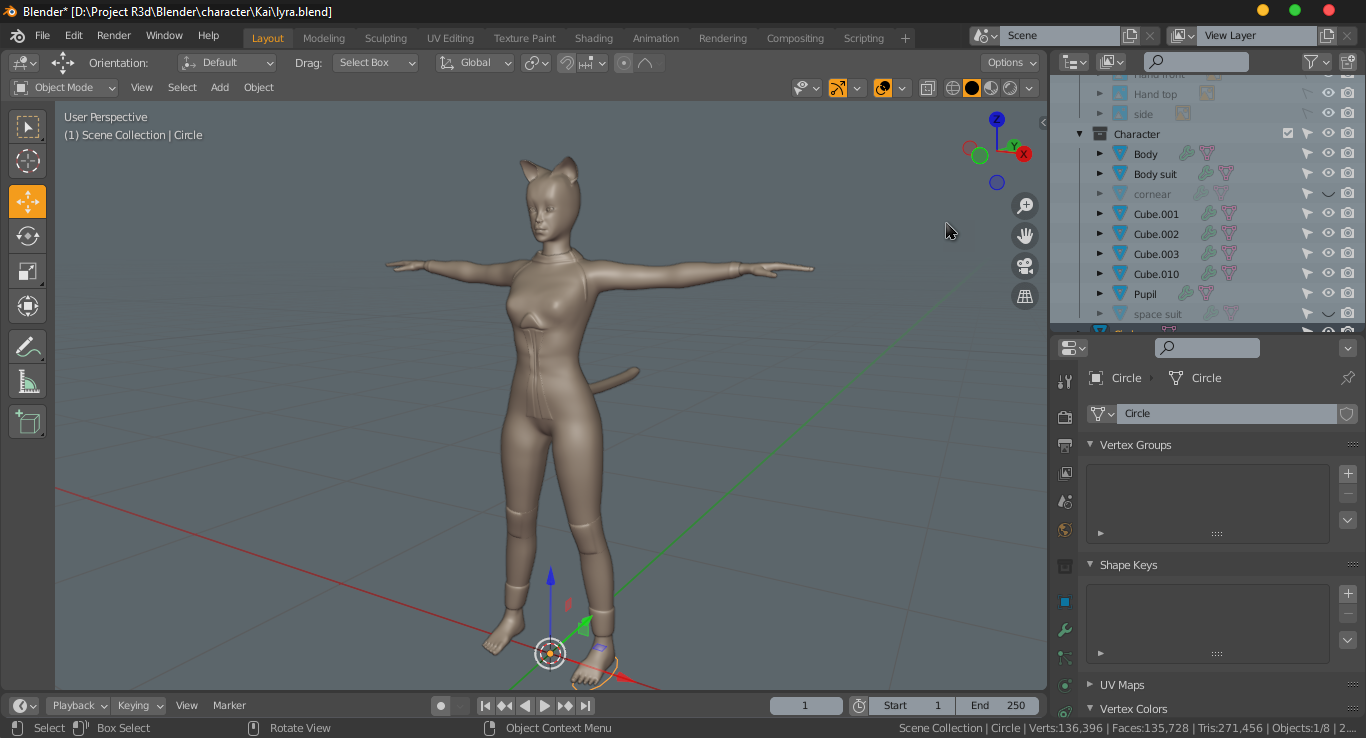
Task: Uncheck the Character collection checkbox
Action: coord(1288,133)
